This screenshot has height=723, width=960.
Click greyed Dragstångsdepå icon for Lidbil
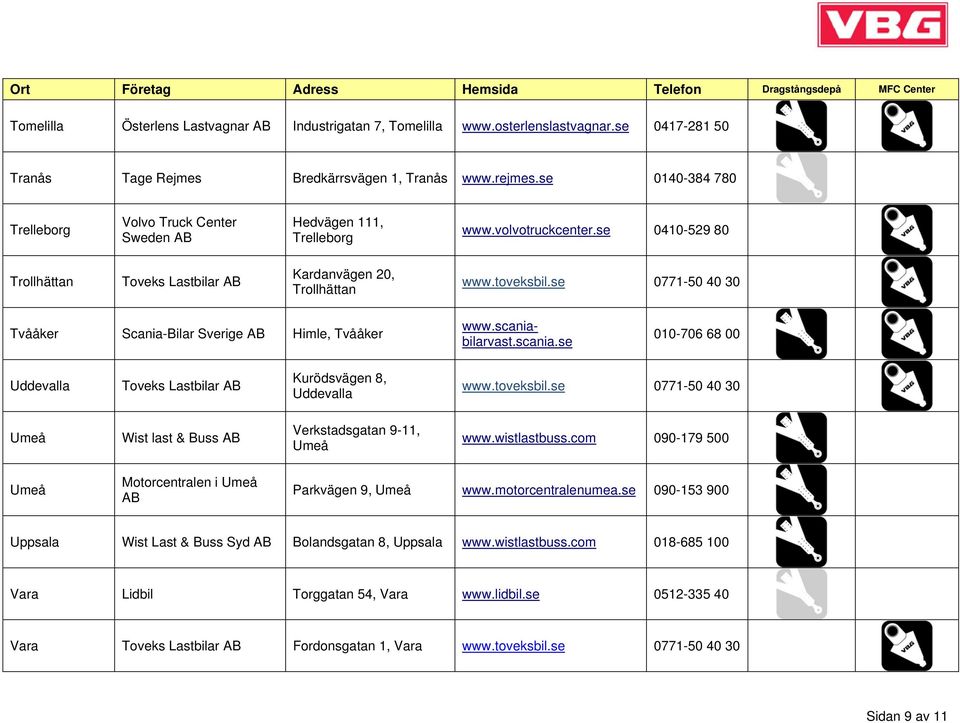point(801,594)
